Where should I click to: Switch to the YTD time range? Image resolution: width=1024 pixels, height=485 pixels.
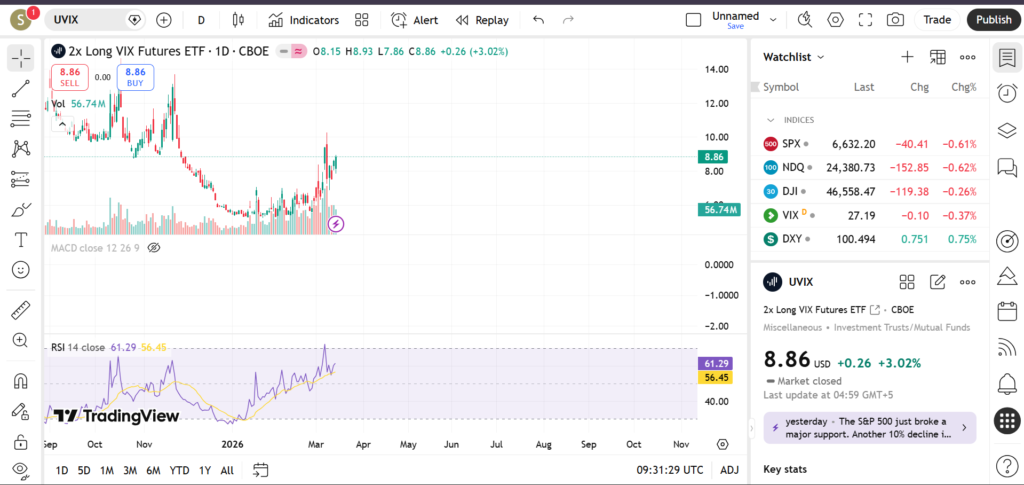(179, 470)
